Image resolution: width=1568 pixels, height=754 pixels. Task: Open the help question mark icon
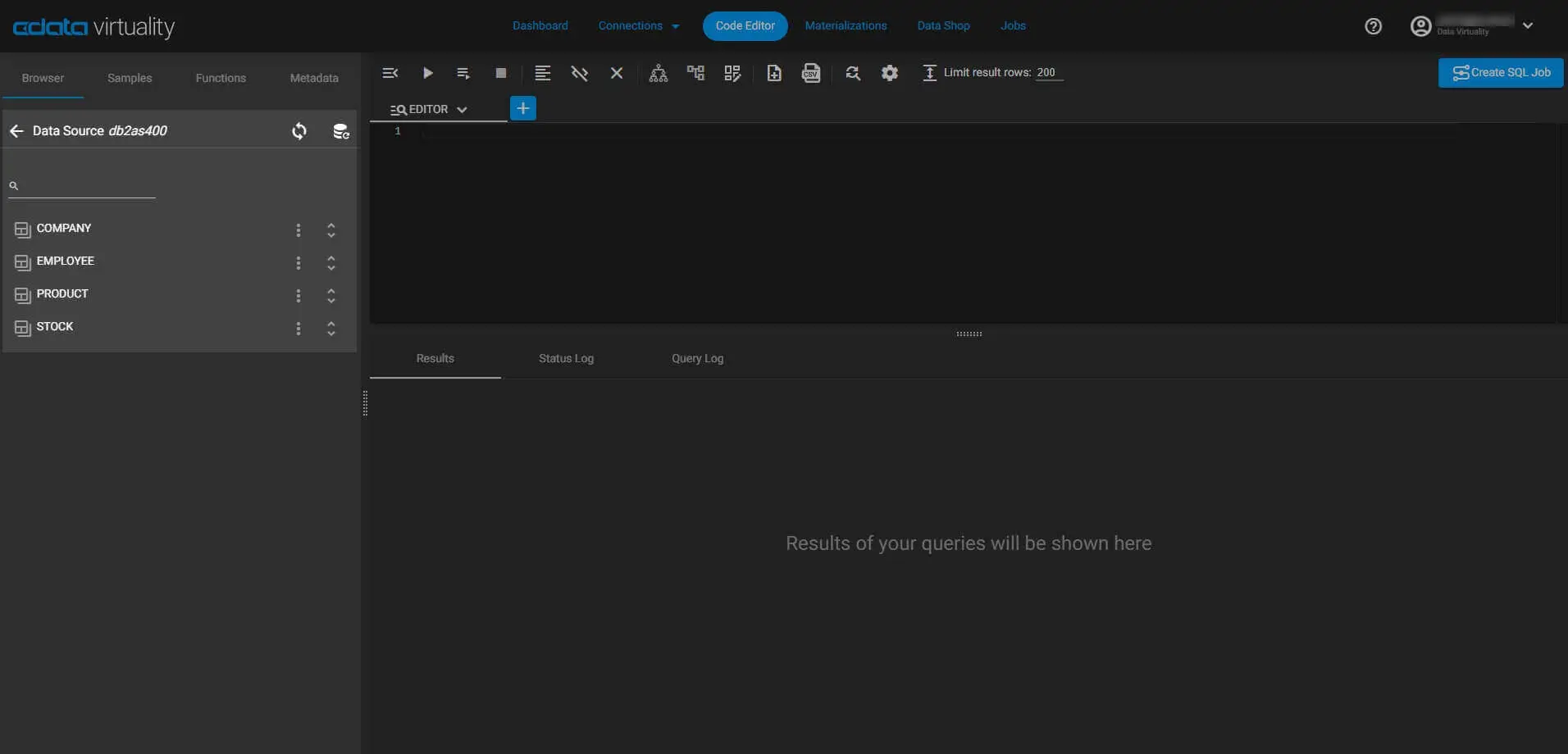[1373, 26]
